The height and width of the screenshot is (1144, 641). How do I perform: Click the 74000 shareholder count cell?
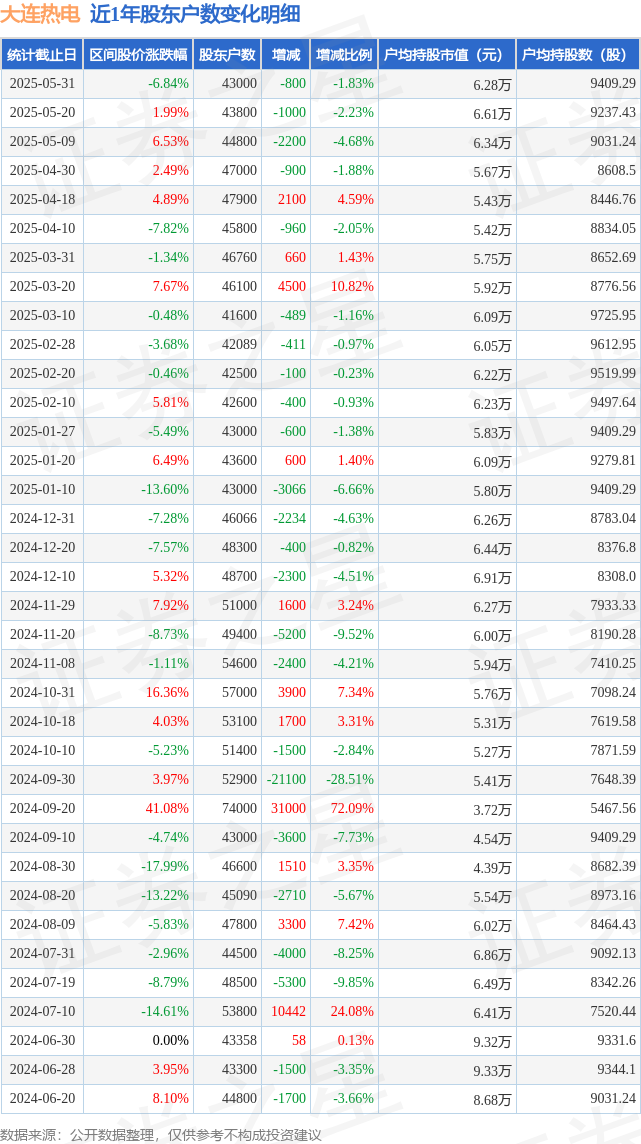(241, 808)
